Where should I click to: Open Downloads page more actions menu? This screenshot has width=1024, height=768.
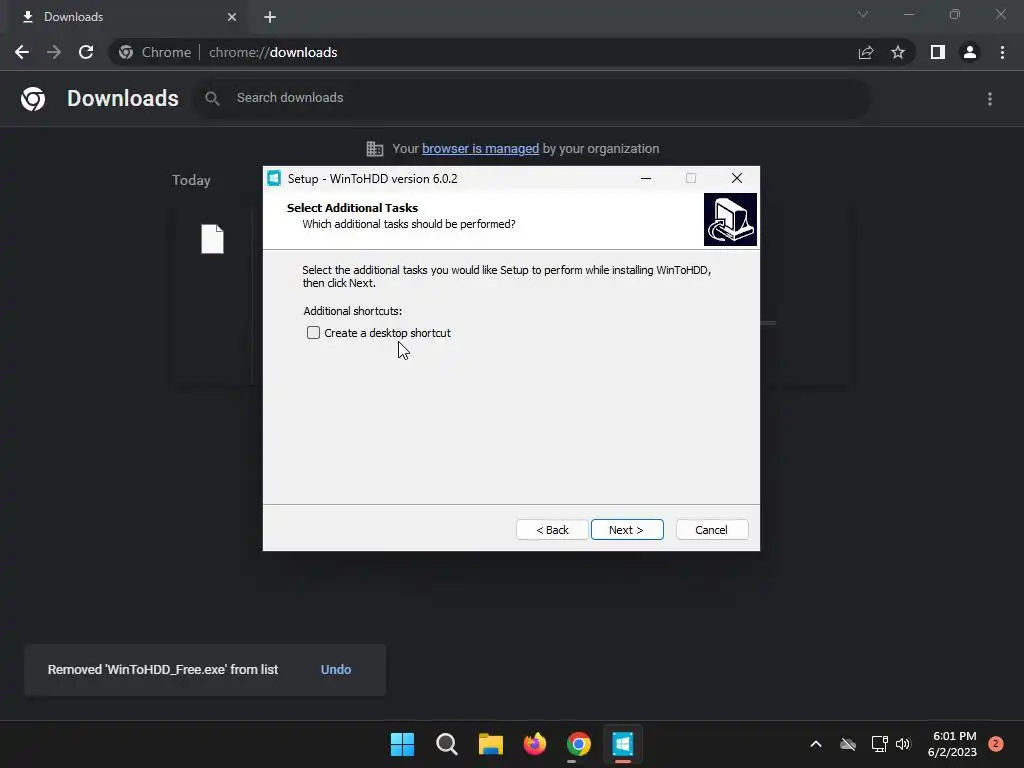(990, 99)
